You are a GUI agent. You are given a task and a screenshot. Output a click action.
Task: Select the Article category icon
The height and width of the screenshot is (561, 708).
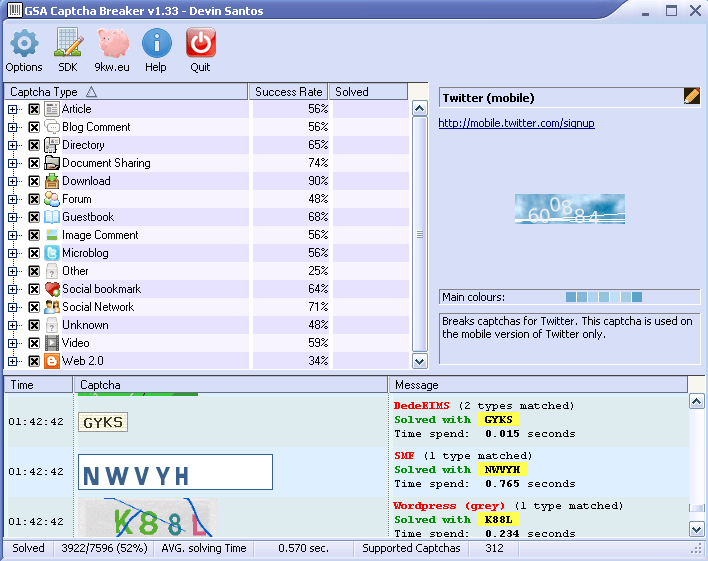(x=52, y=109)
